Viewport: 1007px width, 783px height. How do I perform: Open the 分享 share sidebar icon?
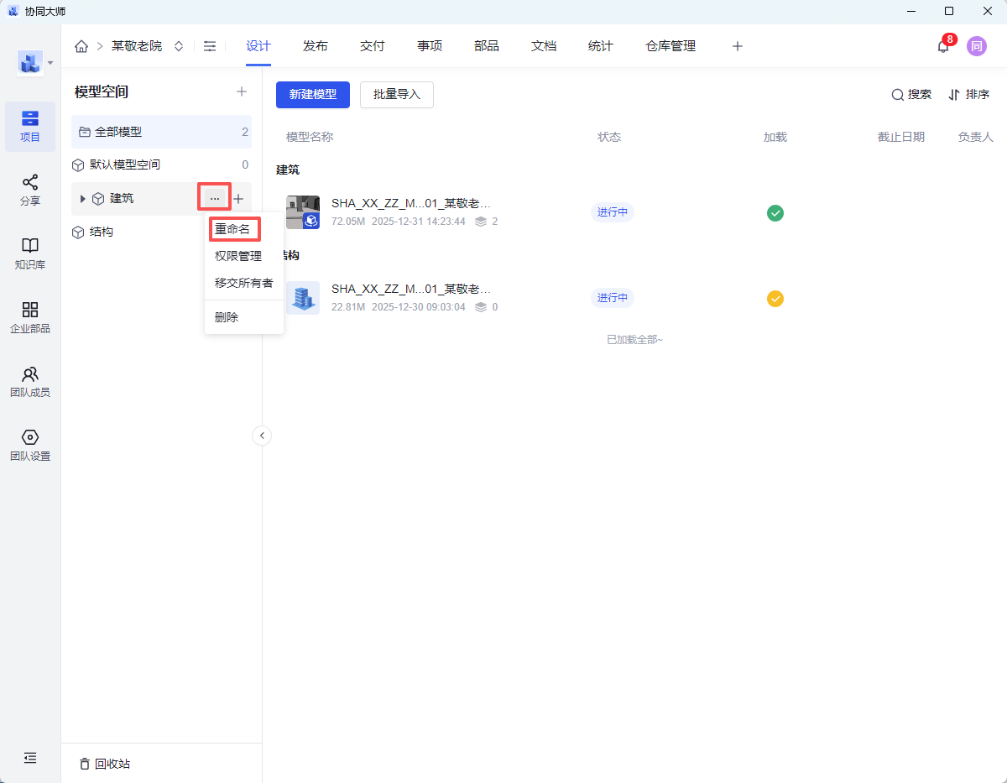(x=30, y=189)
